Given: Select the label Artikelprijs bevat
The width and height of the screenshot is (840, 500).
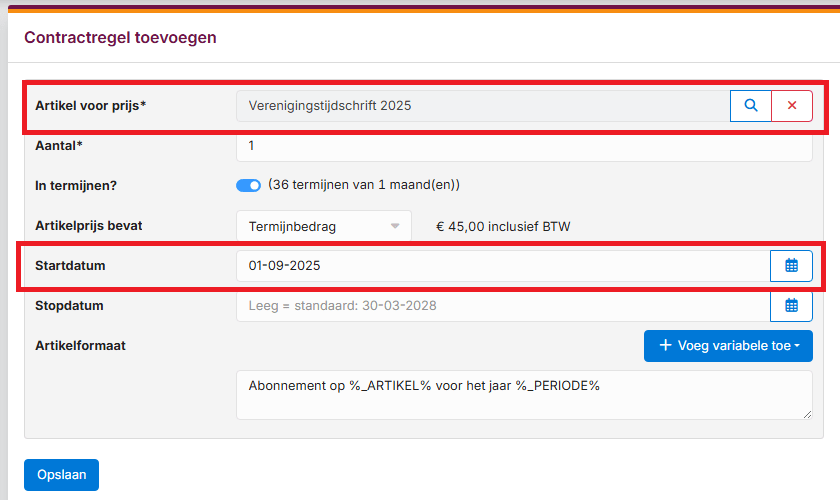Looking at the screenshot, I should tap(89, 226).
